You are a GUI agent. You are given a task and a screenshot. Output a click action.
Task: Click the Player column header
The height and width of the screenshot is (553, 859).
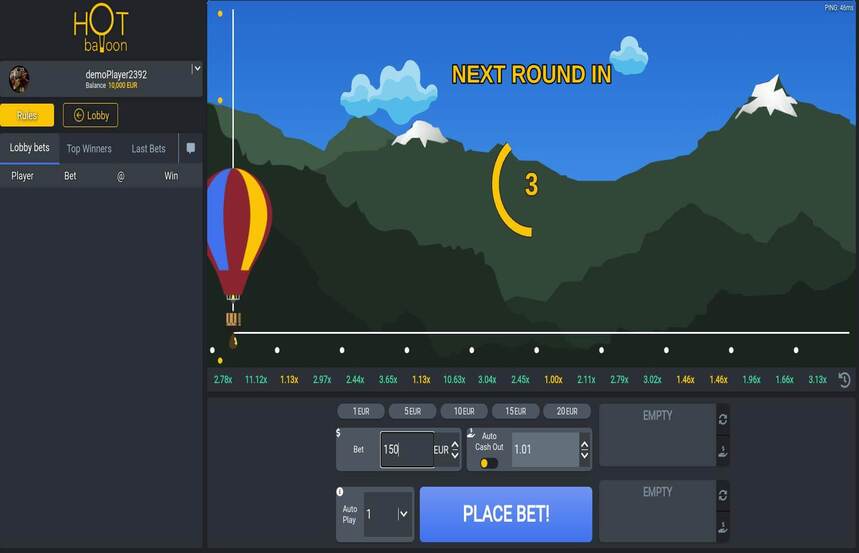coord(22,176)
